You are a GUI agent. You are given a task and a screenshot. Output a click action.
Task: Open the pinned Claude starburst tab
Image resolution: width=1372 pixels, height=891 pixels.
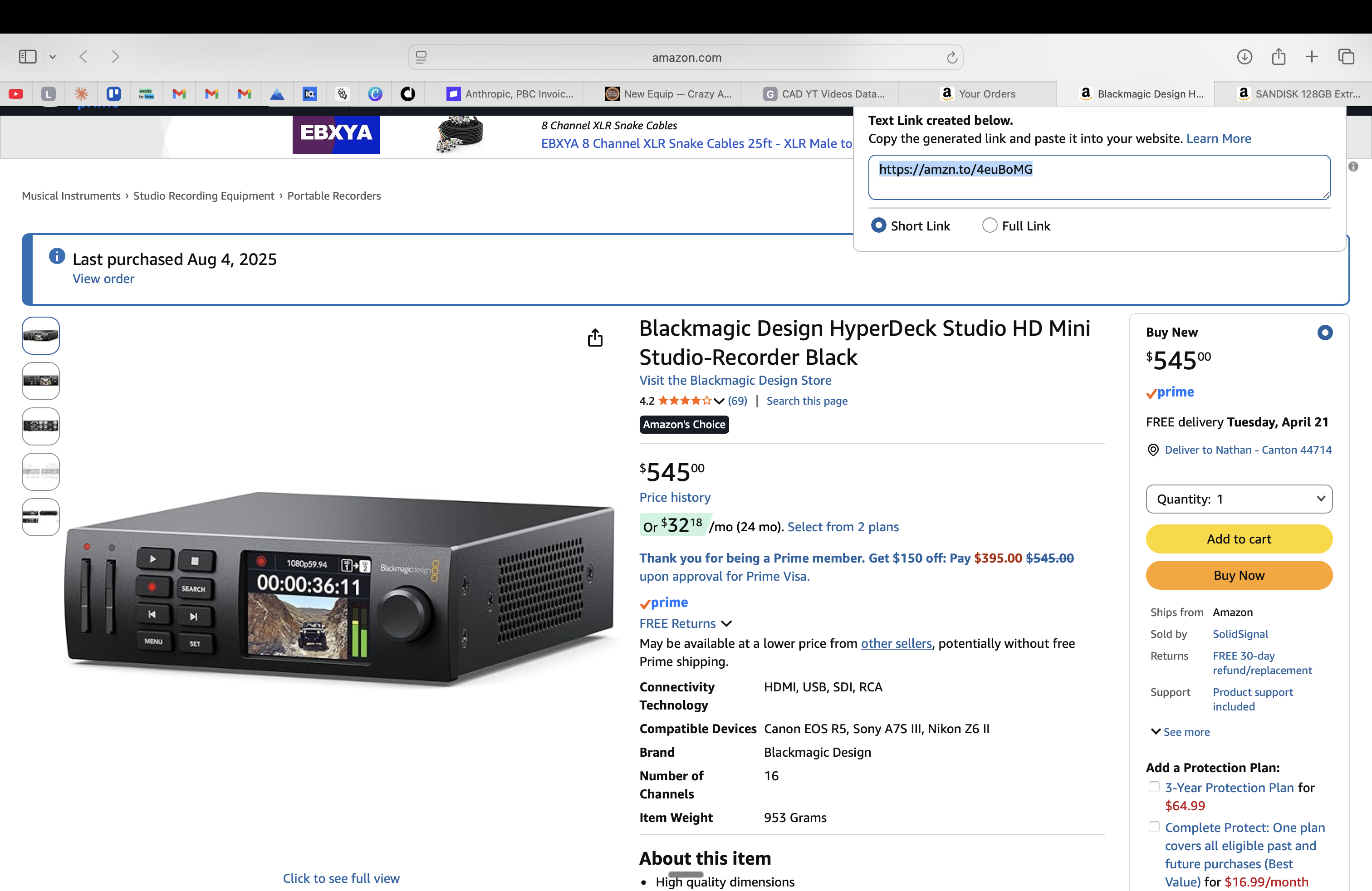[x=81, y=93]
